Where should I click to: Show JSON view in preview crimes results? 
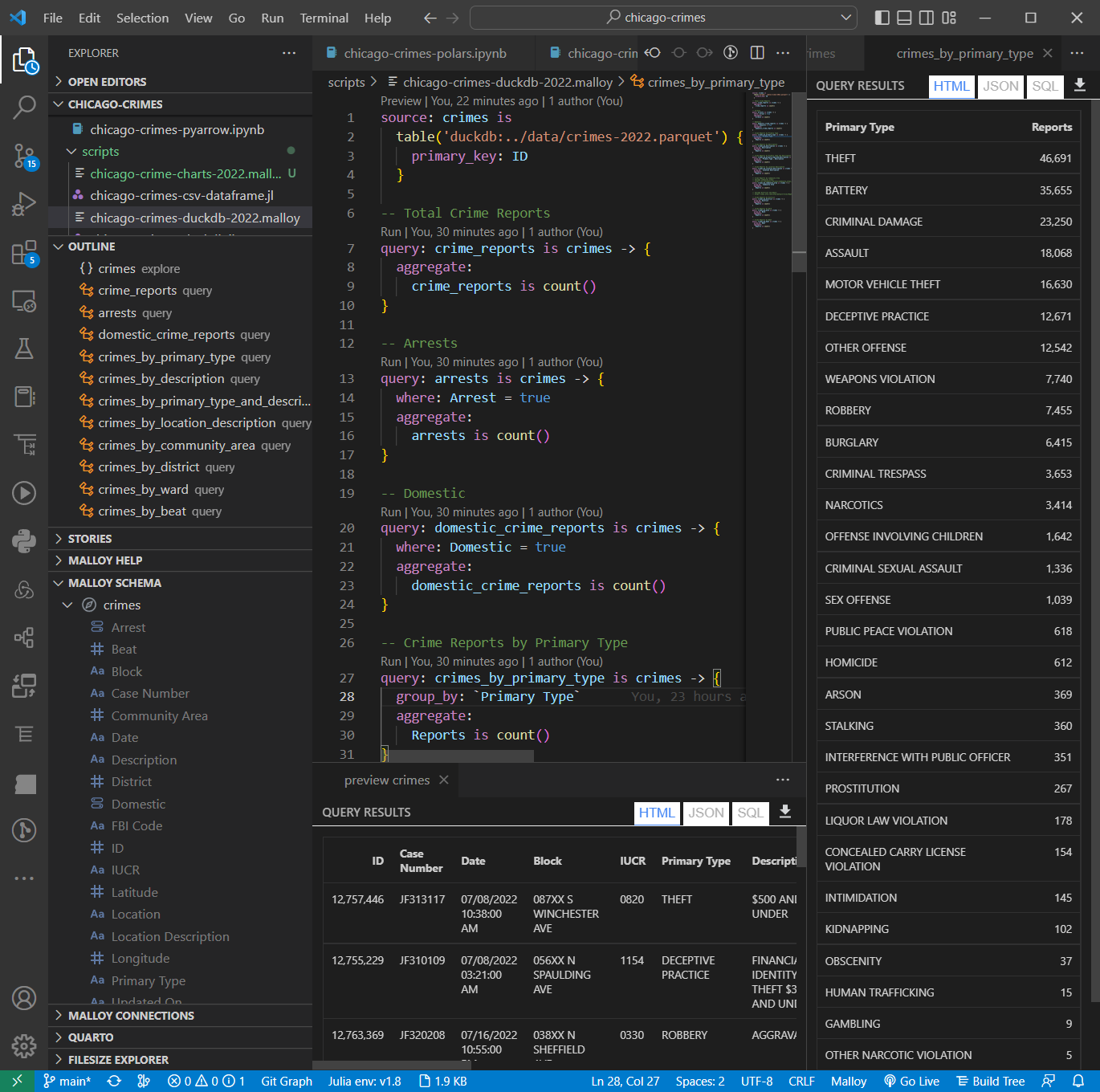pos(706,813)
